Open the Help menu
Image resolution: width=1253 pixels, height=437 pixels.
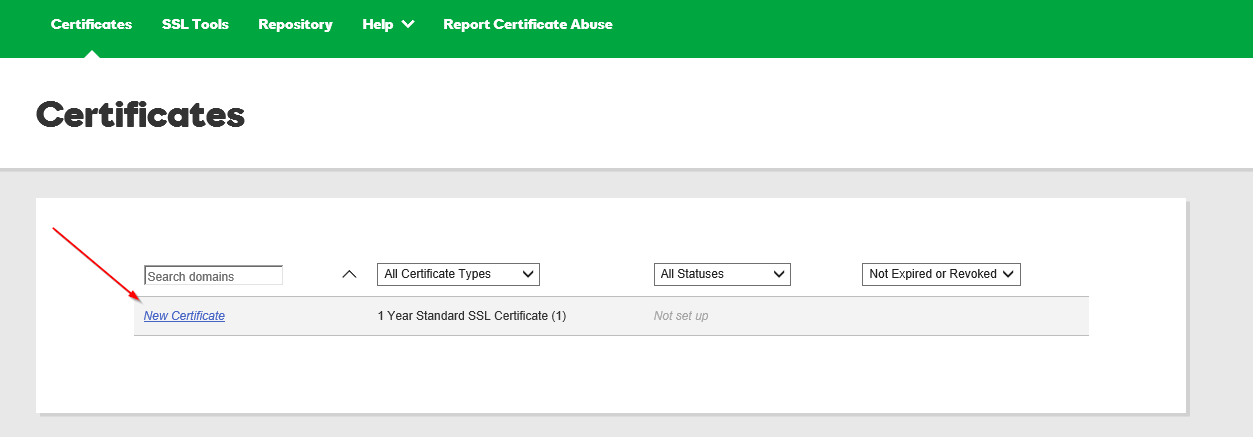click(x=378, y=24)
